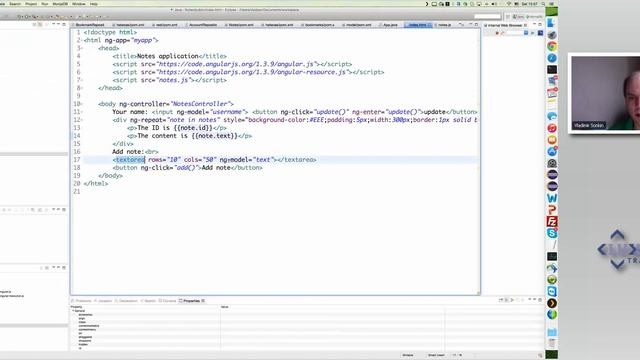Image resolution: width=640 pixels, height=360 pixels.
Task: Click the 'Smart Insert' status bar entry
Action: (436, 355)
